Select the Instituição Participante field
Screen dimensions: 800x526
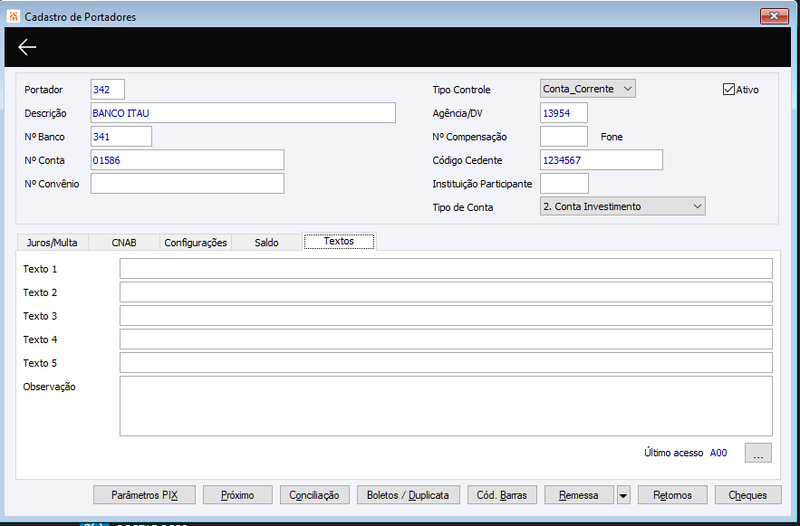tap(564, 183)
